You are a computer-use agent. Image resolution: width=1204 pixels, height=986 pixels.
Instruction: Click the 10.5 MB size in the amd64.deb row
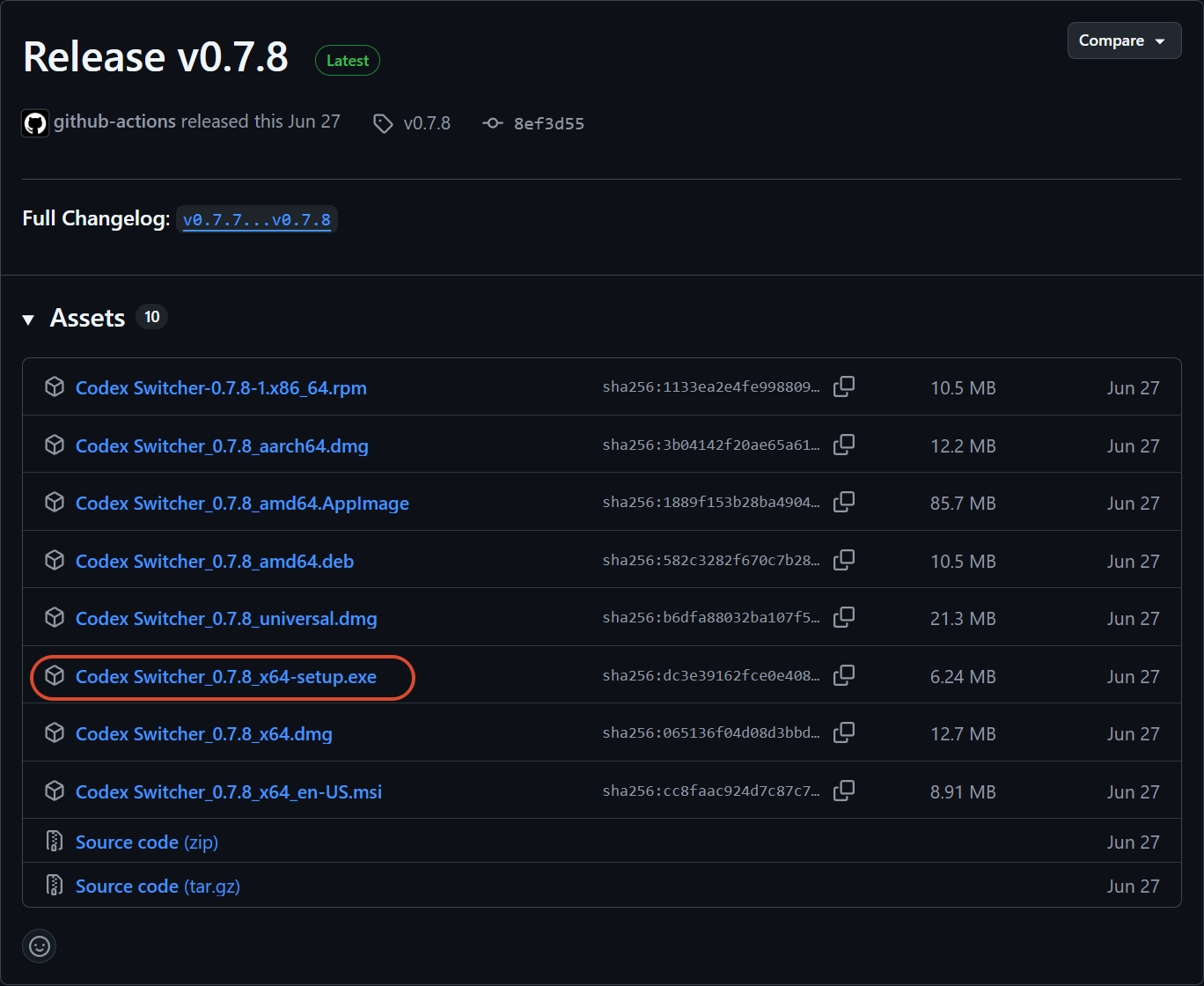tap(963, 562)
